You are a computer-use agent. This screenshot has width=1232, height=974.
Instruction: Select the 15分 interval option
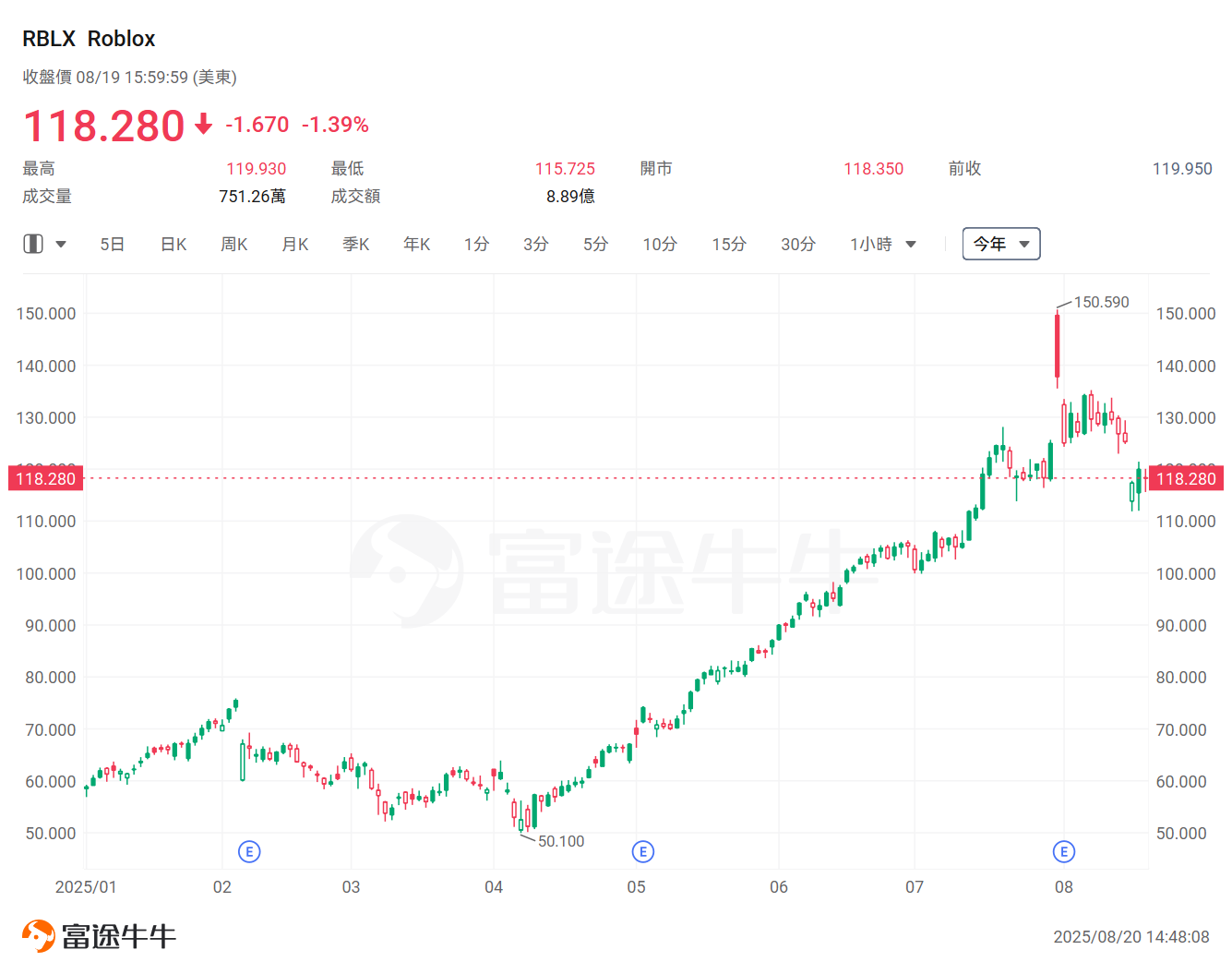pyautogui.click(x=729, y=245)
